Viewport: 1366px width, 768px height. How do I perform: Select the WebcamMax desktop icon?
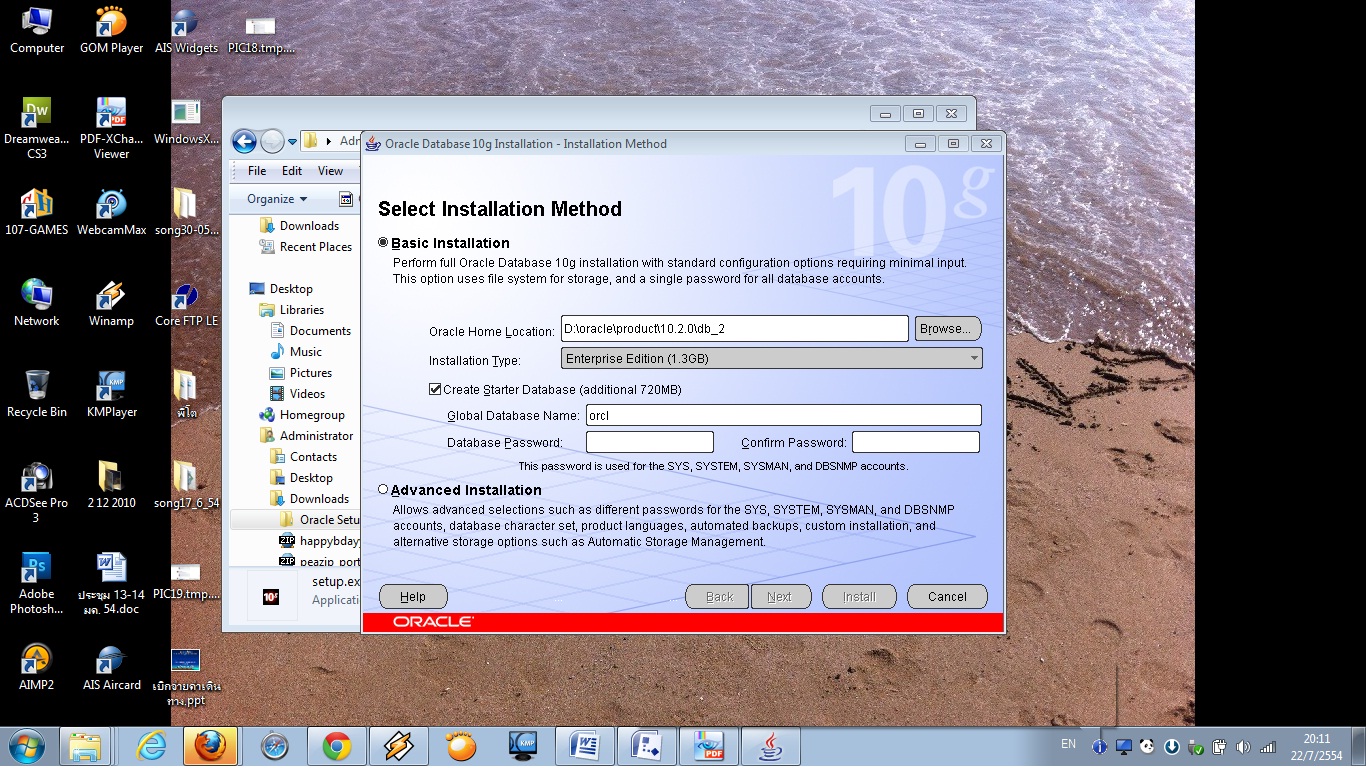112,212
